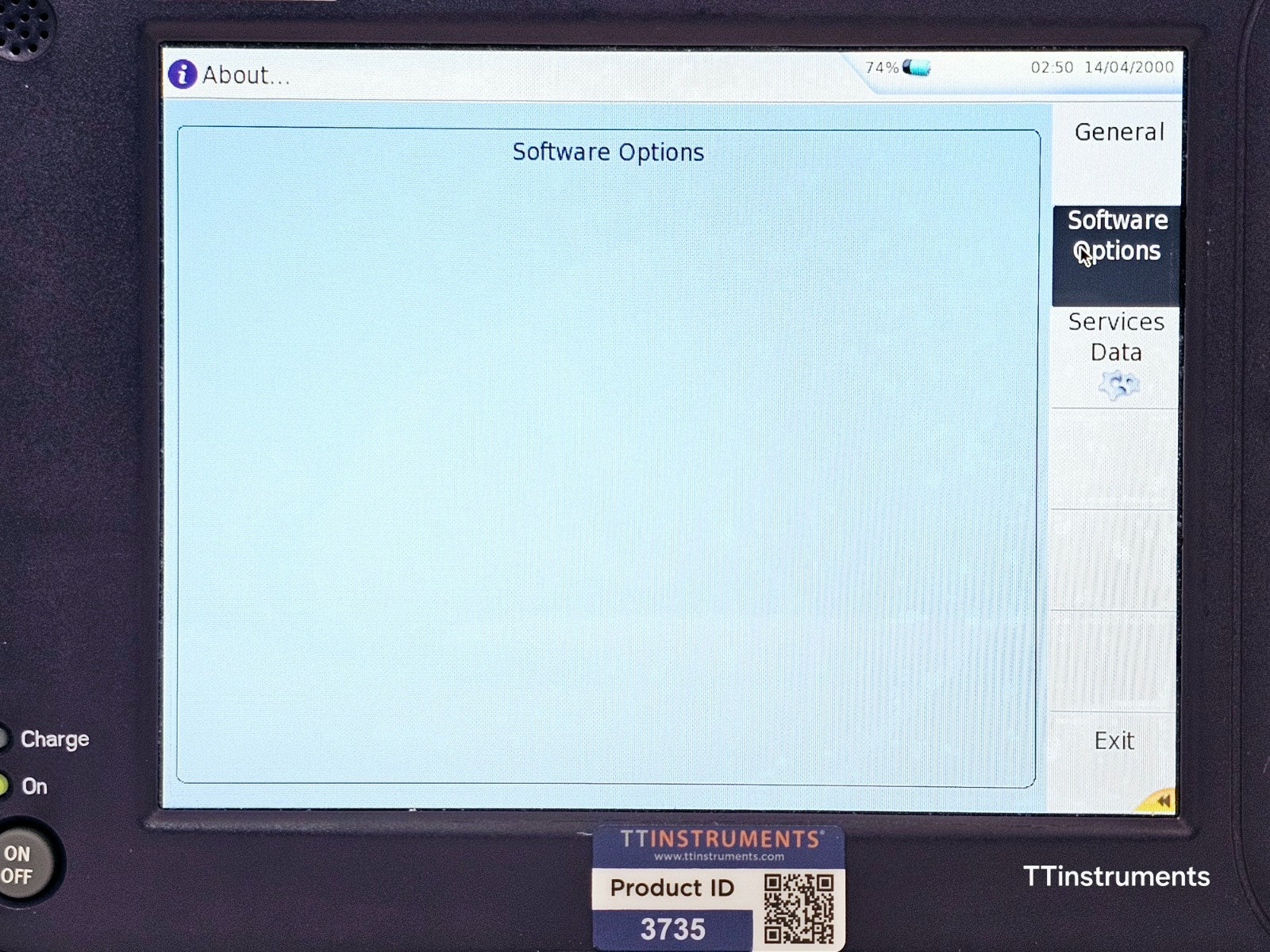This screenshot has height=952, width=1270.
Task: Click the battery level icon
Action: coord(917,67)
